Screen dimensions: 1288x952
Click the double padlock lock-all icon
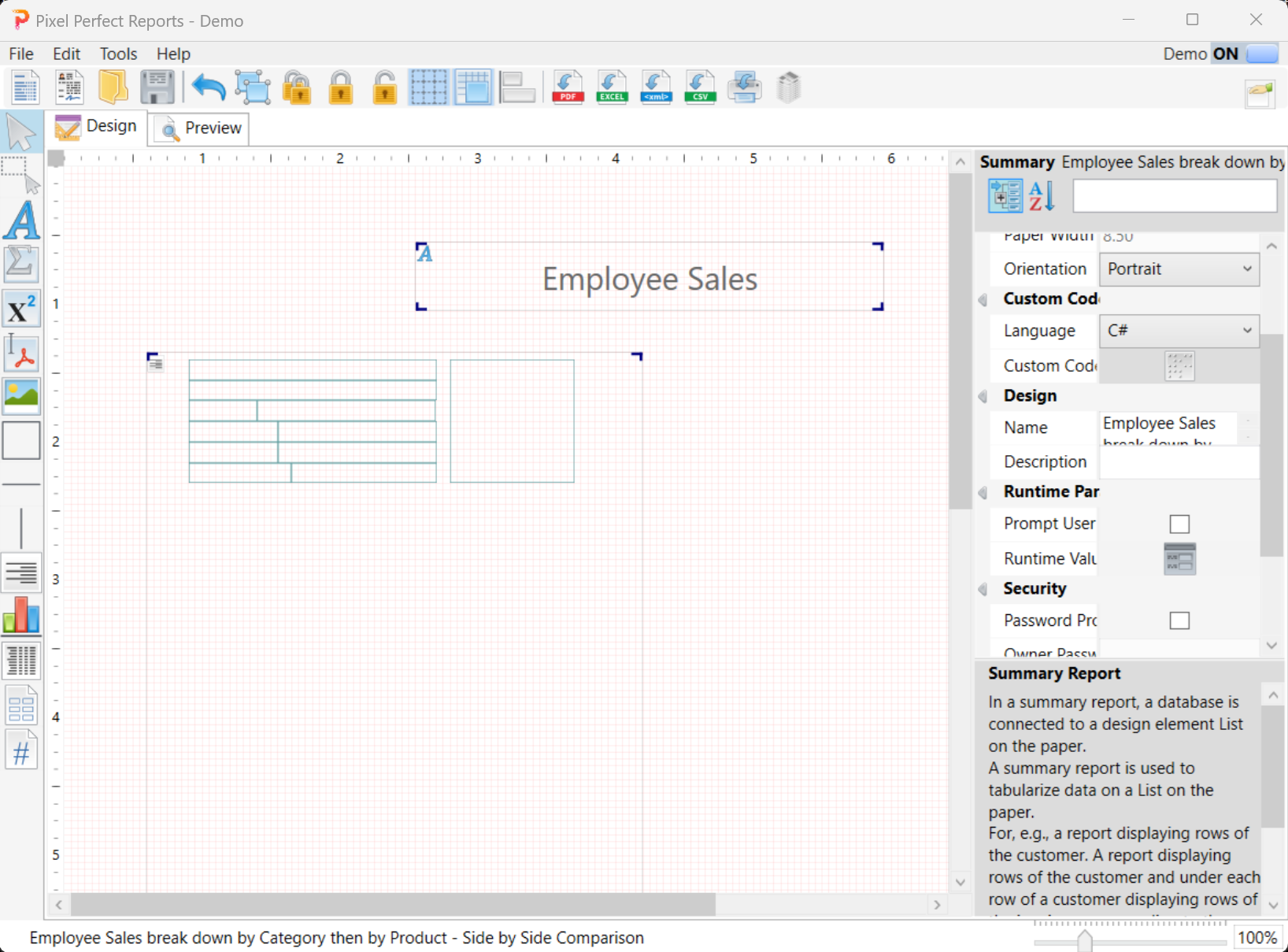click(x=297, y=87)
